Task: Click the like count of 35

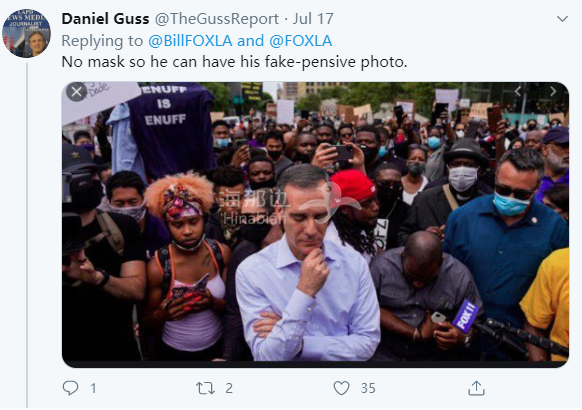Action: pos(368,388)
